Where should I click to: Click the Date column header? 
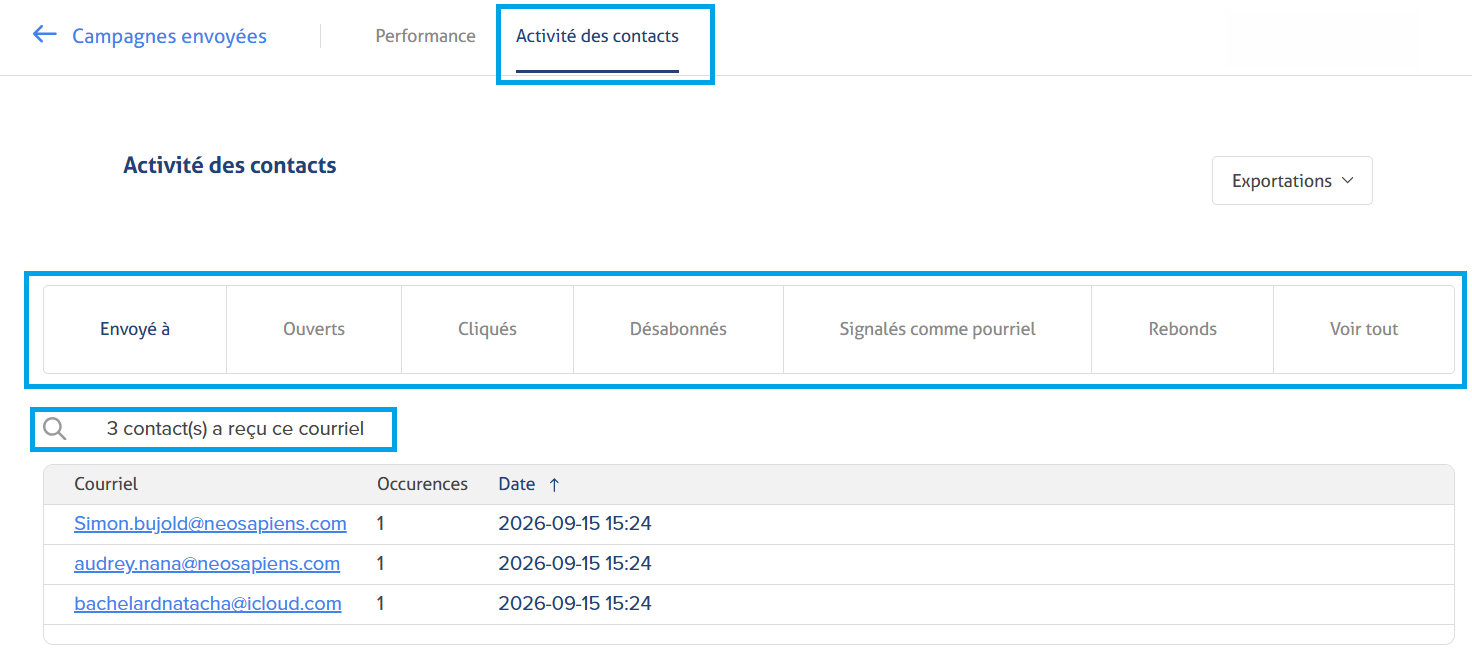pos(517,484)
